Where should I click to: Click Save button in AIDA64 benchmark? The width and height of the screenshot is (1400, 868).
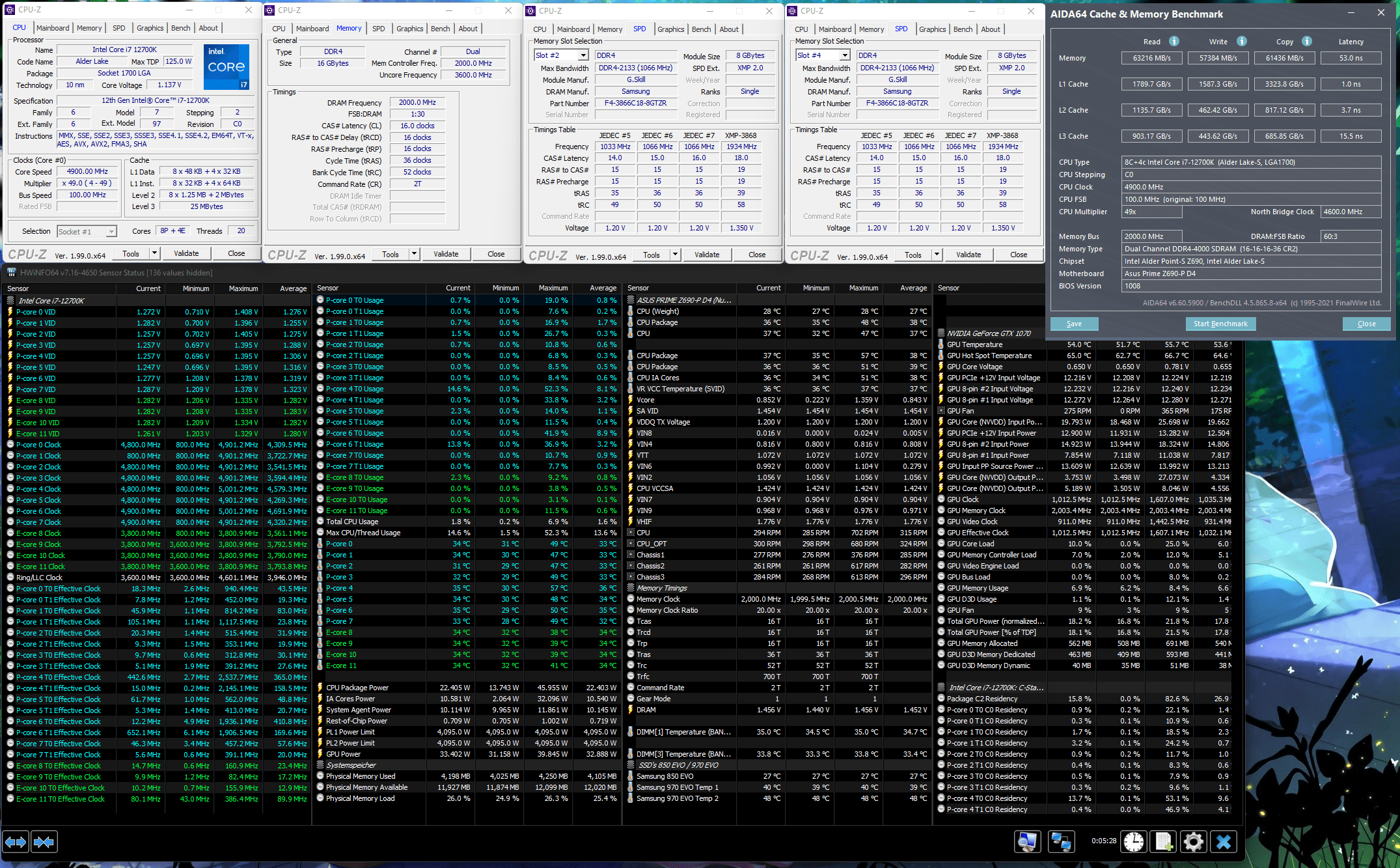tap(1074, 324)
